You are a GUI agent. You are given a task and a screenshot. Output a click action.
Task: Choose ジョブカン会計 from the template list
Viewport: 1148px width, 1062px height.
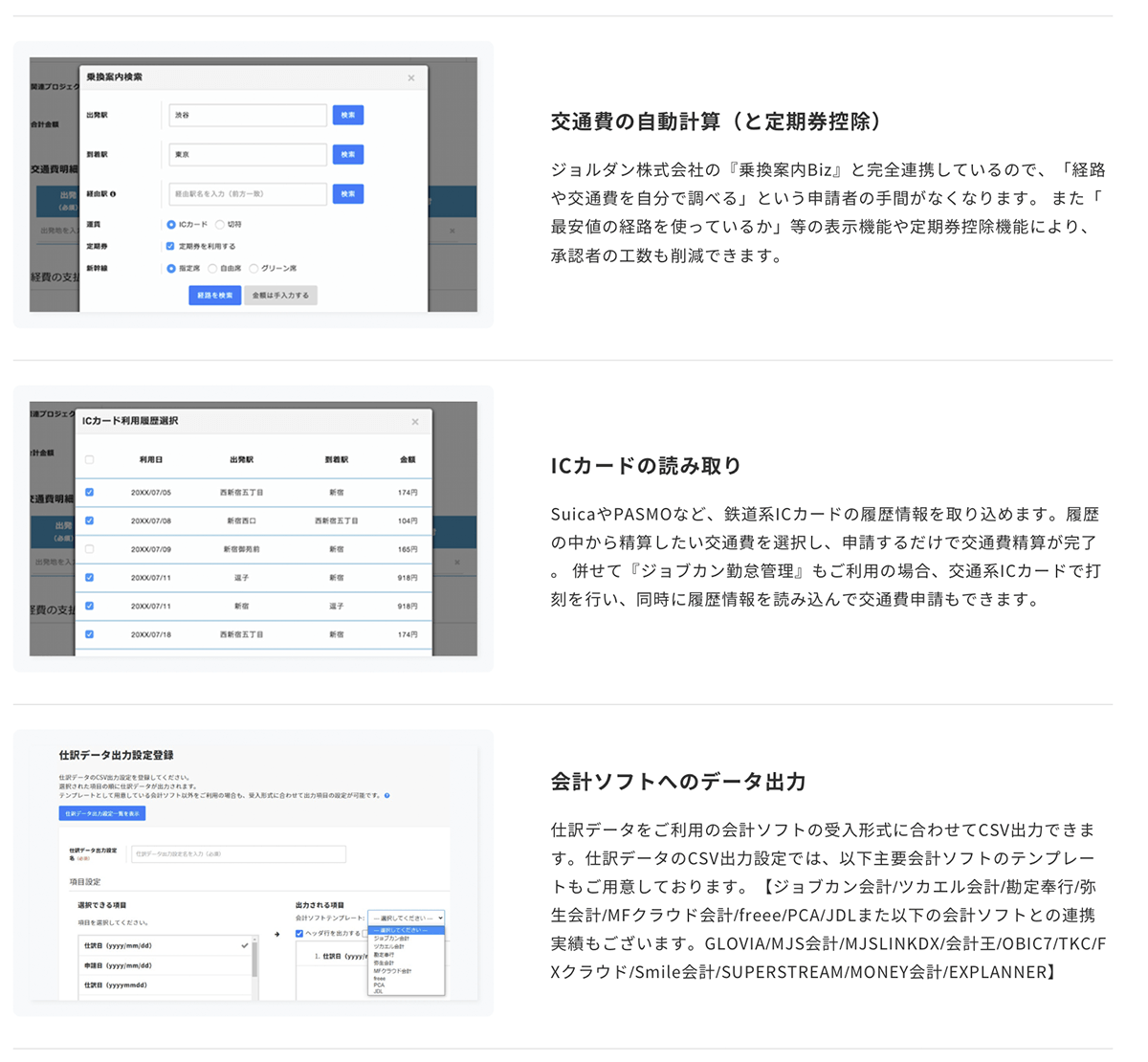click(x=391, y=939)
